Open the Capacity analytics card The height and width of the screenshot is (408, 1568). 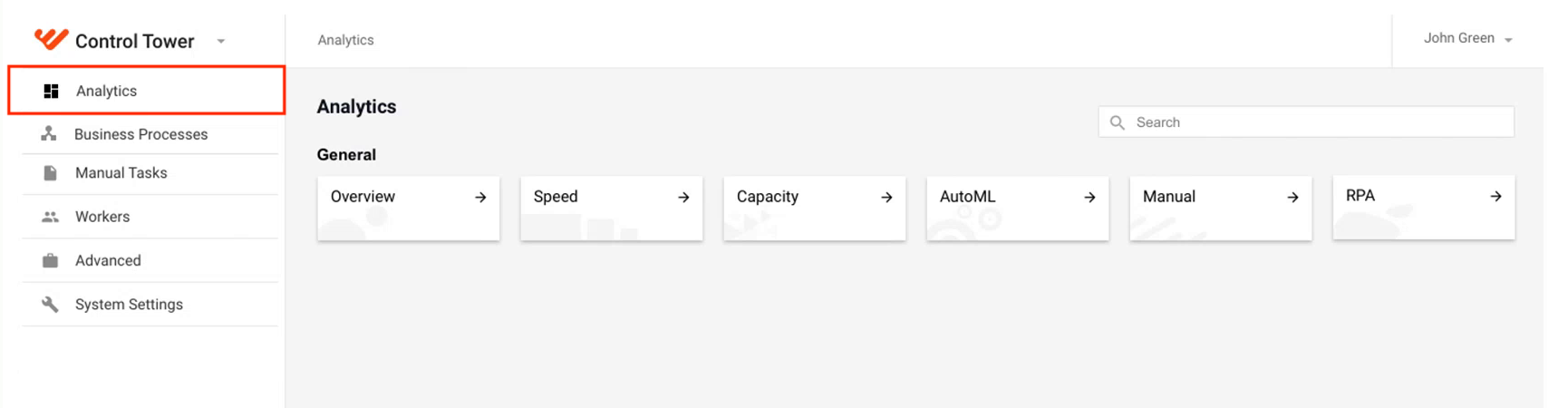click(815, 209)
